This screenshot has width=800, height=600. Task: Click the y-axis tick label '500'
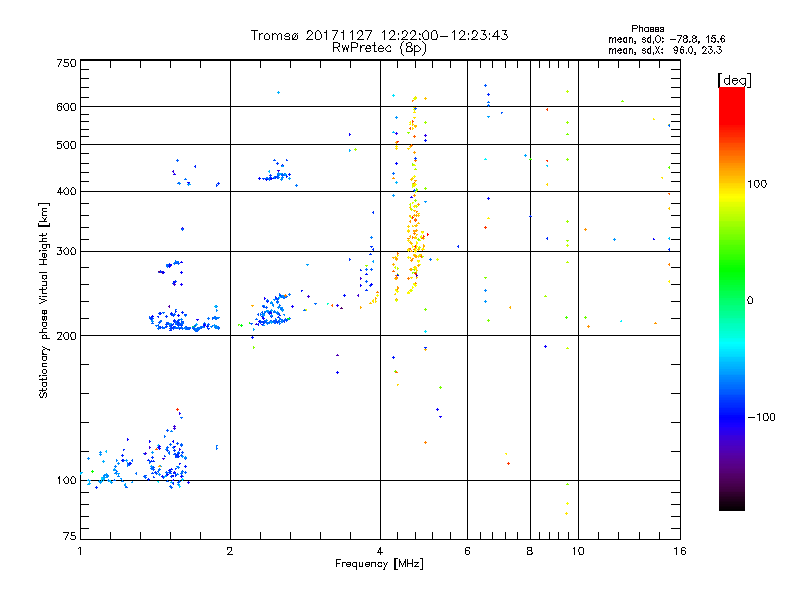[x=67, y=145]
